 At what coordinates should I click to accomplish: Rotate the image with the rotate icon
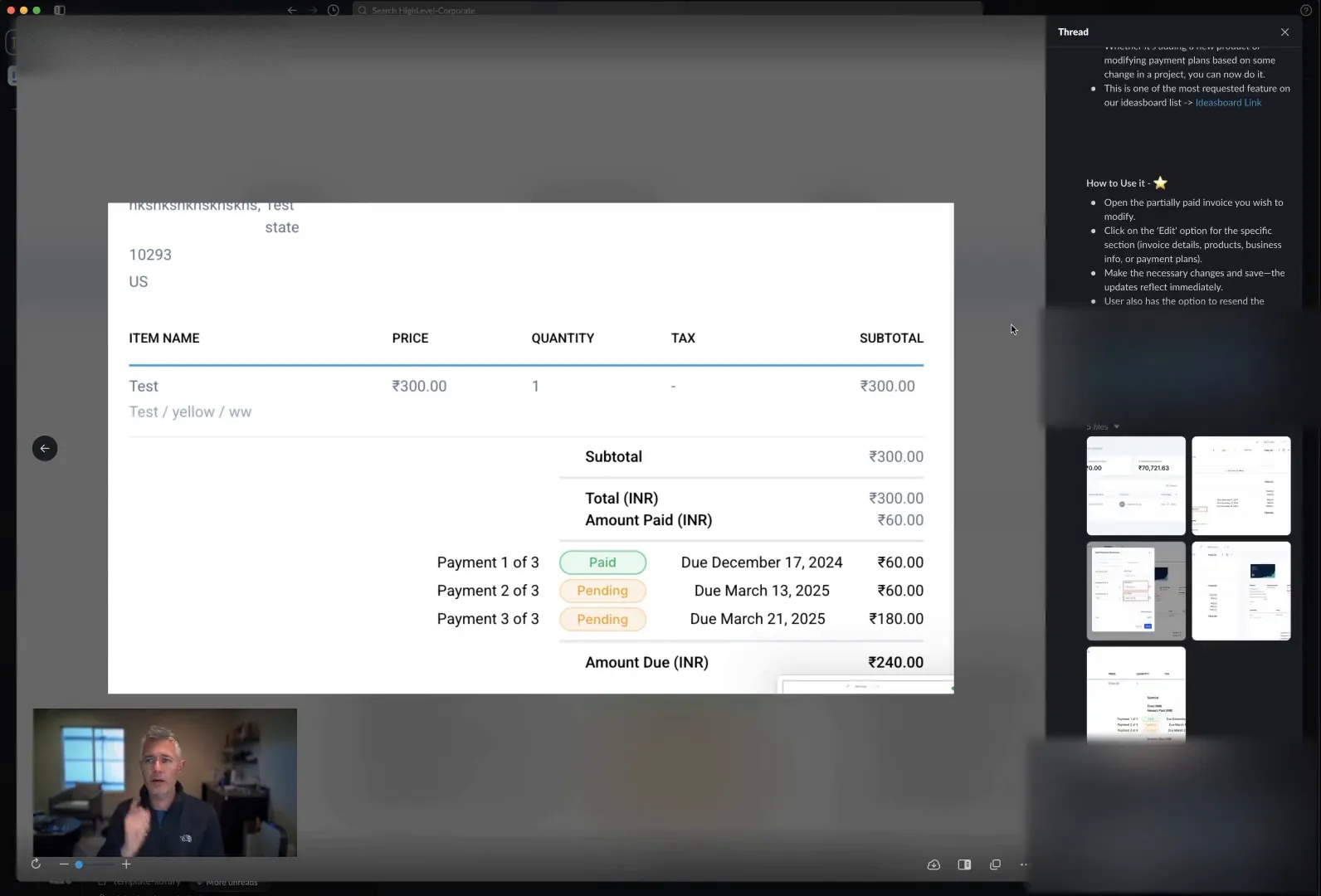[x=36, y=864]
